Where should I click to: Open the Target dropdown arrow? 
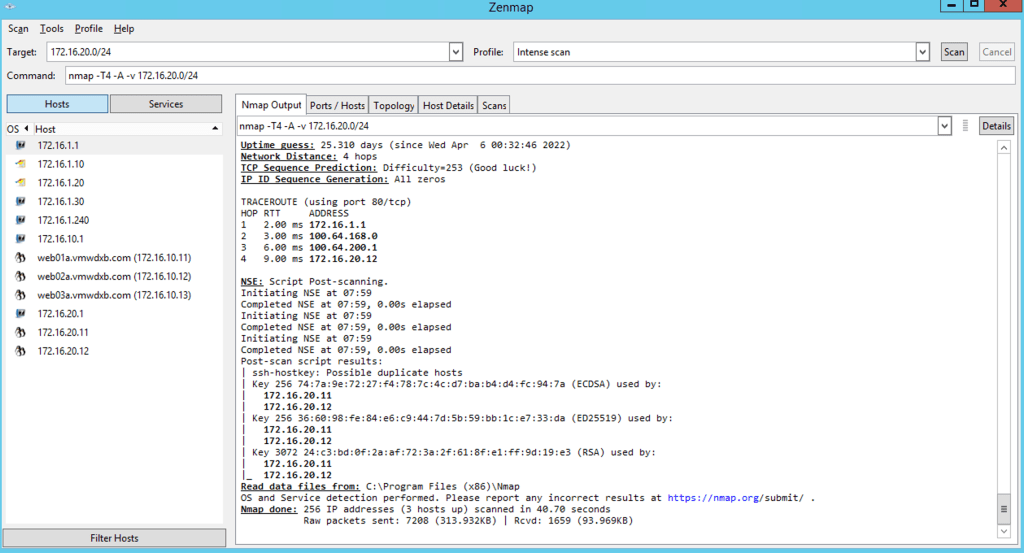pos(456,52)
